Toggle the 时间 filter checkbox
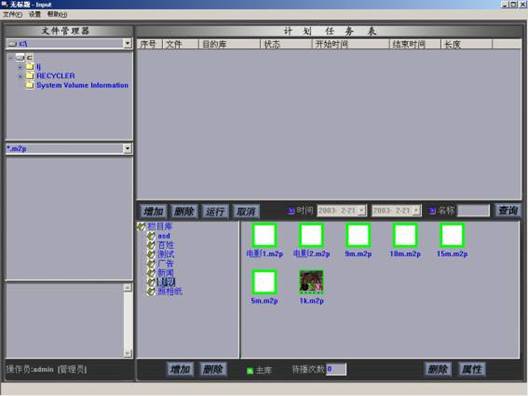 coord(292,211)
